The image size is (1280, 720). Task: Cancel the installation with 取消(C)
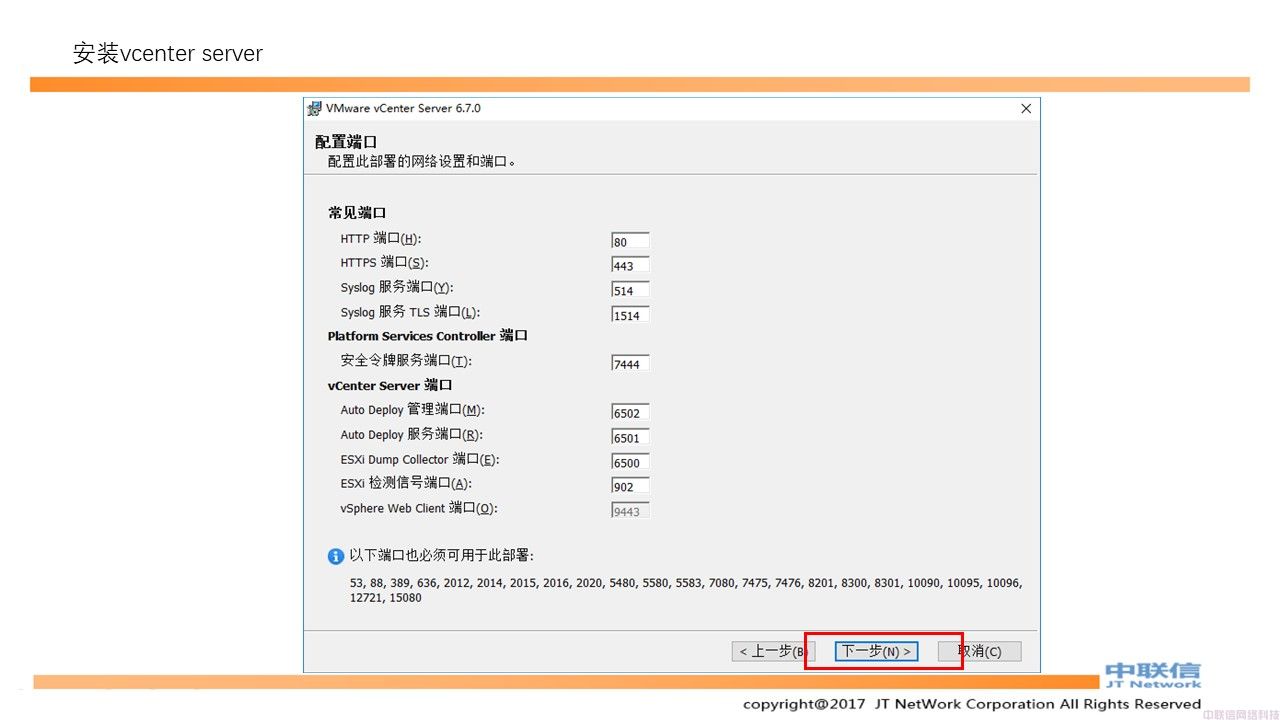[x=980, y=652]
